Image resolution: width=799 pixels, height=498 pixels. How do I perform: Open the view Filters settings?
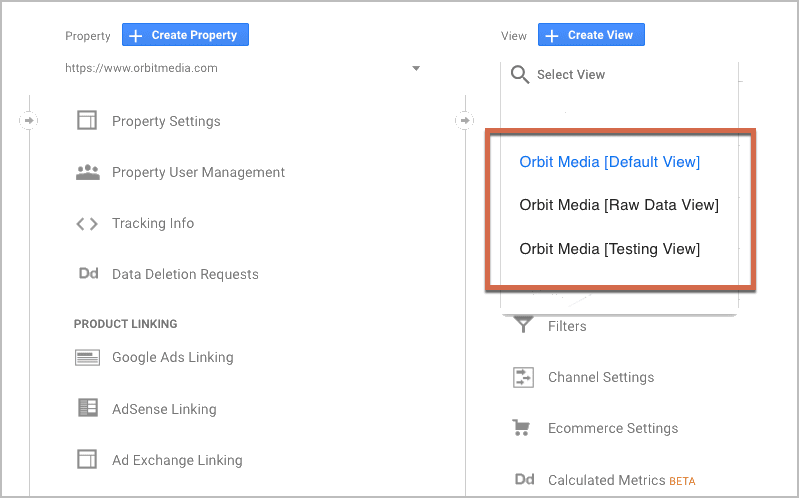point(567,326)
